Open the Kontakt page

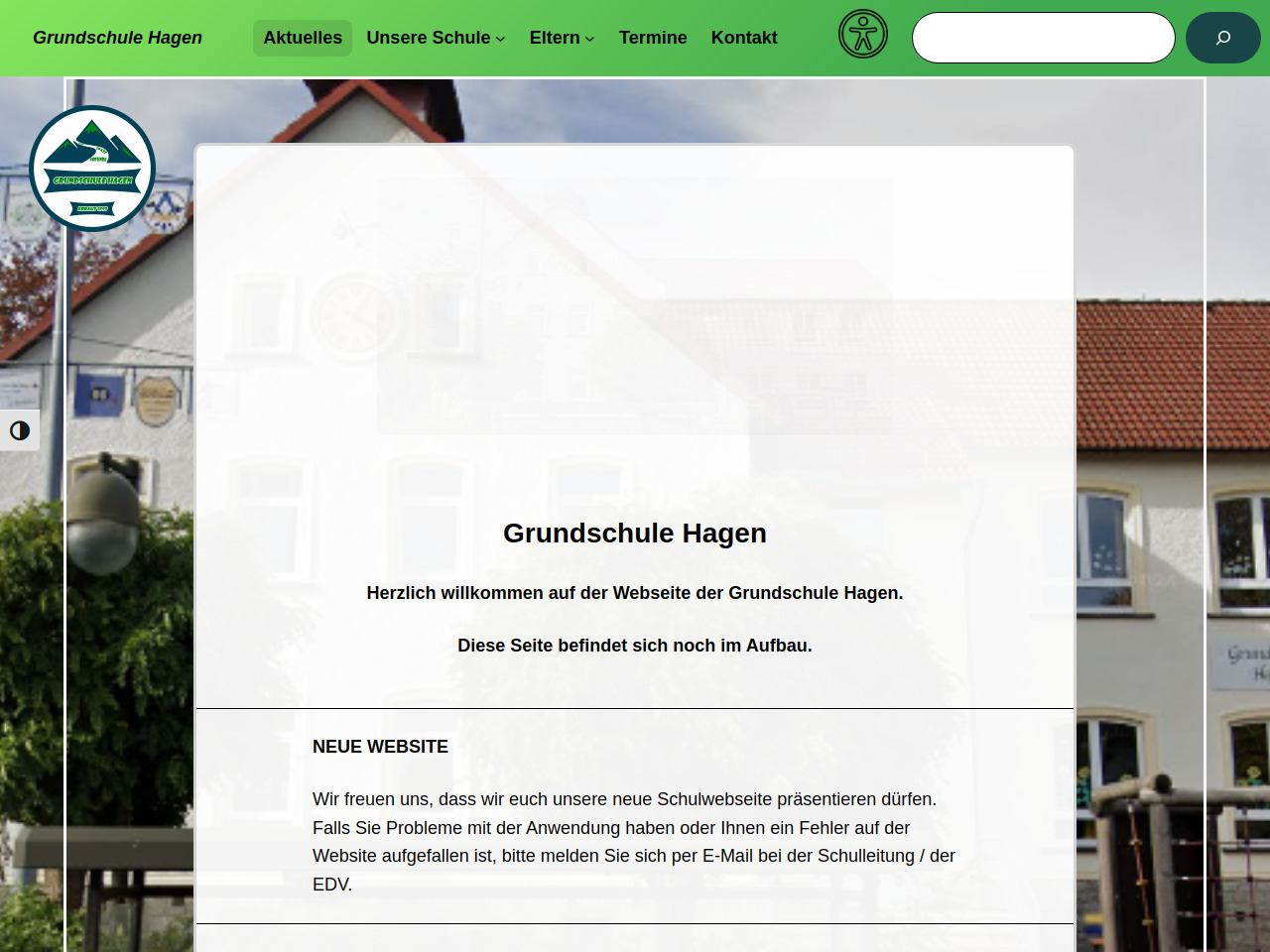pyautogui.click(x=744, y=38)
